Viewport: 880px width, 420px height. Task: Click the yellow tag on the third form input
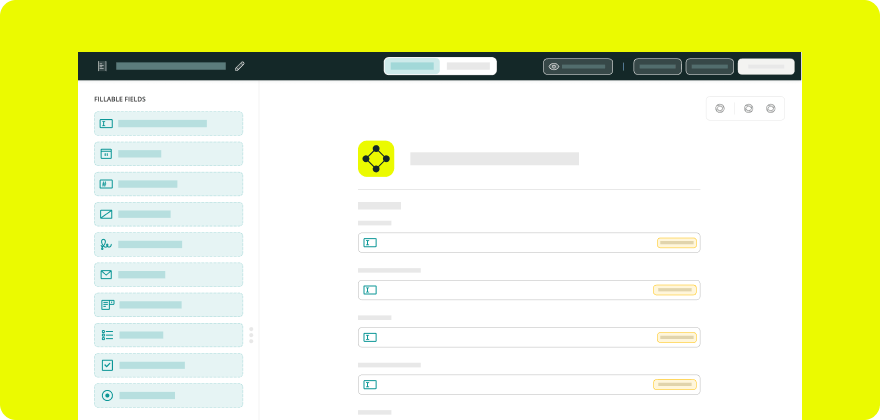coord(677,337)
